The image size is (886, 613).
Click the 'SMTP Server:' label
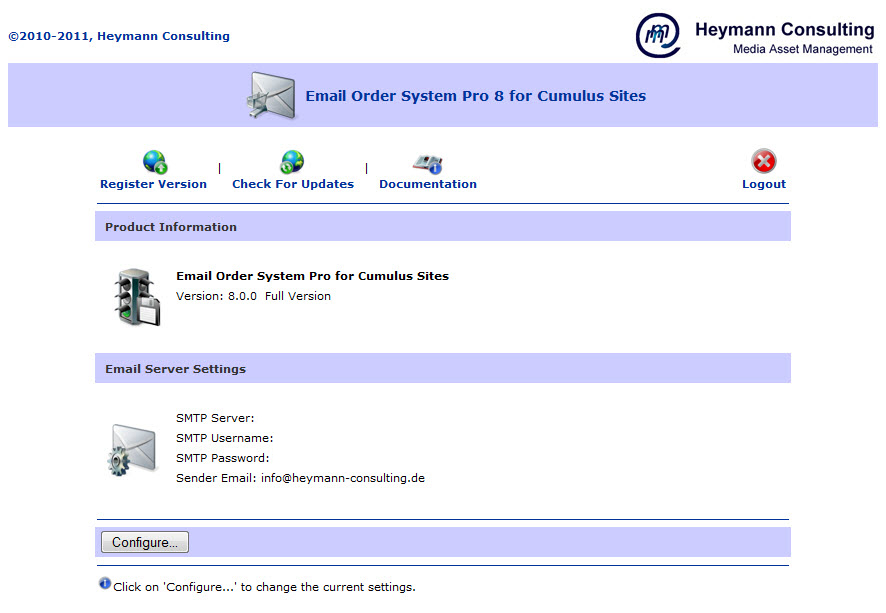pyautogui.click(x=215, y=418)
